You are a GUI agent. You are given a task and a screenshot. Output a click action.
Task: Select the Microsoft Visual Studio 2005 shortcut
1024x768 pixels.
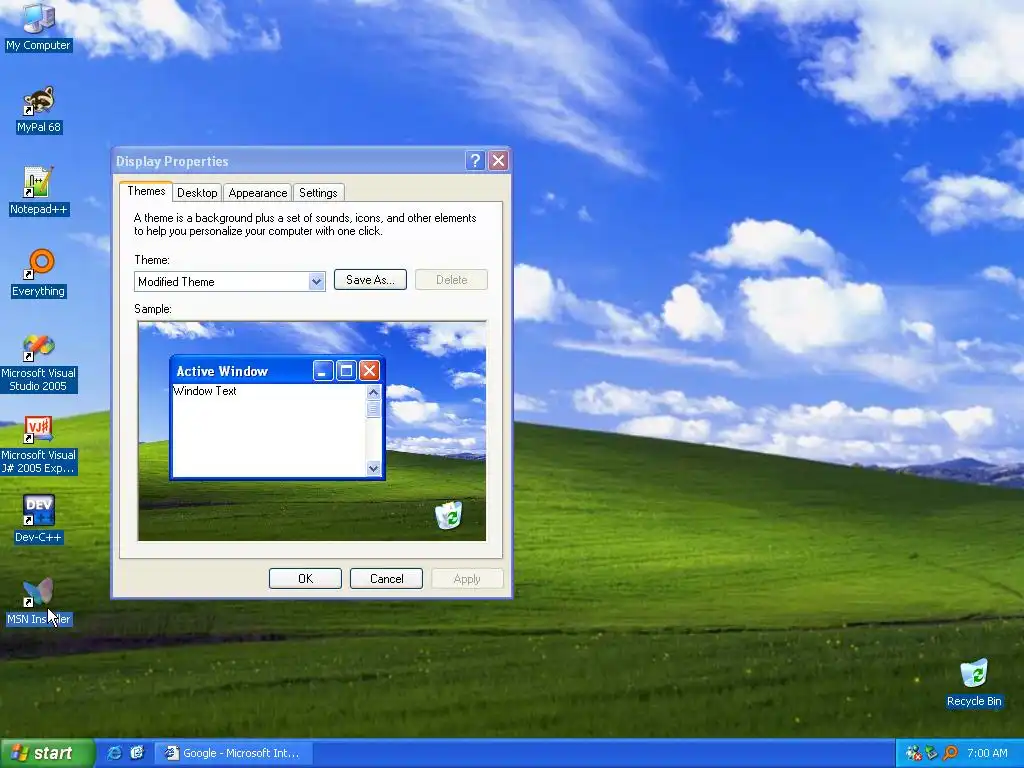(39, 362)
